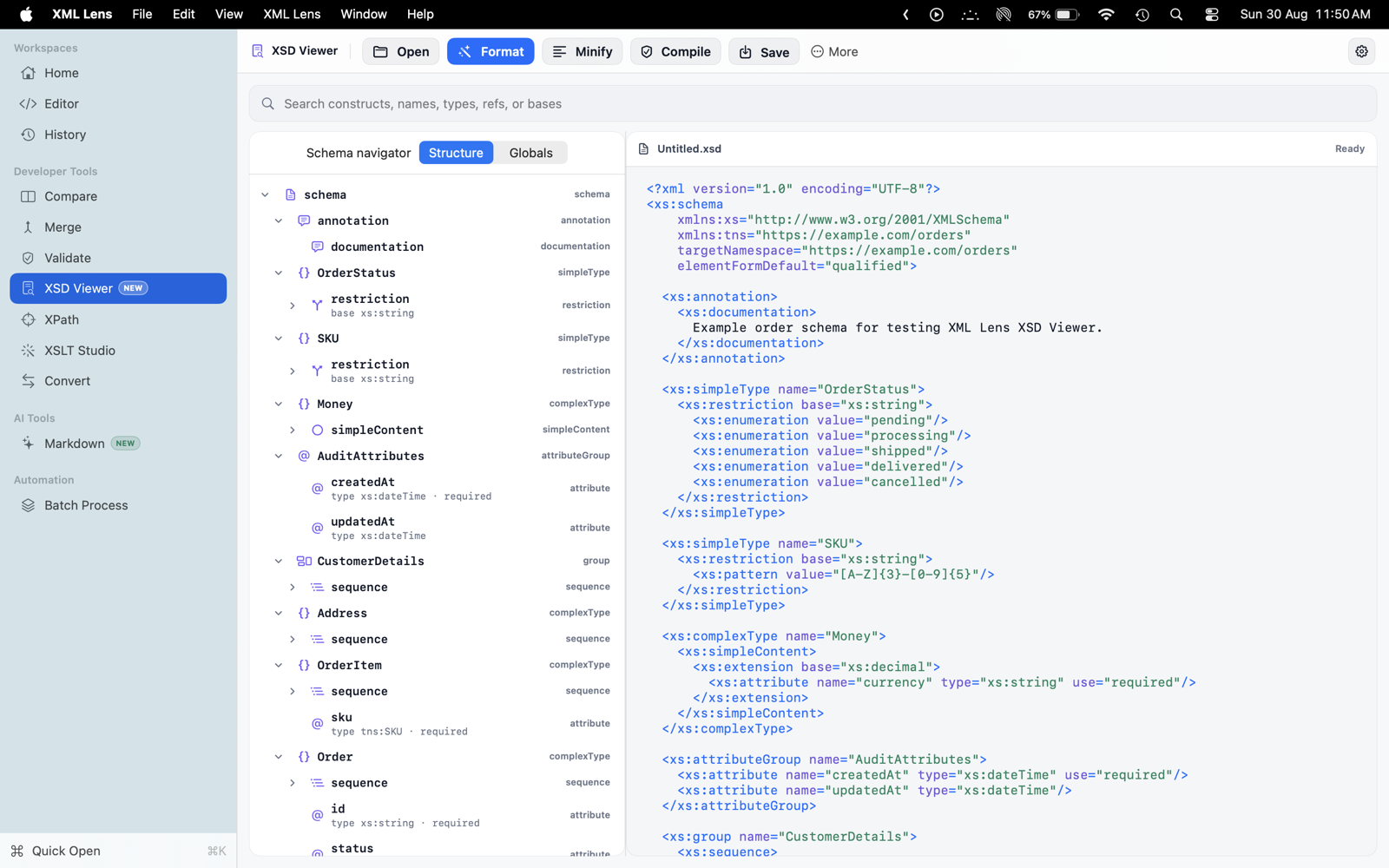Click the Compile button
Viewport: 1389px width, 868px height.
pos(675,52)
